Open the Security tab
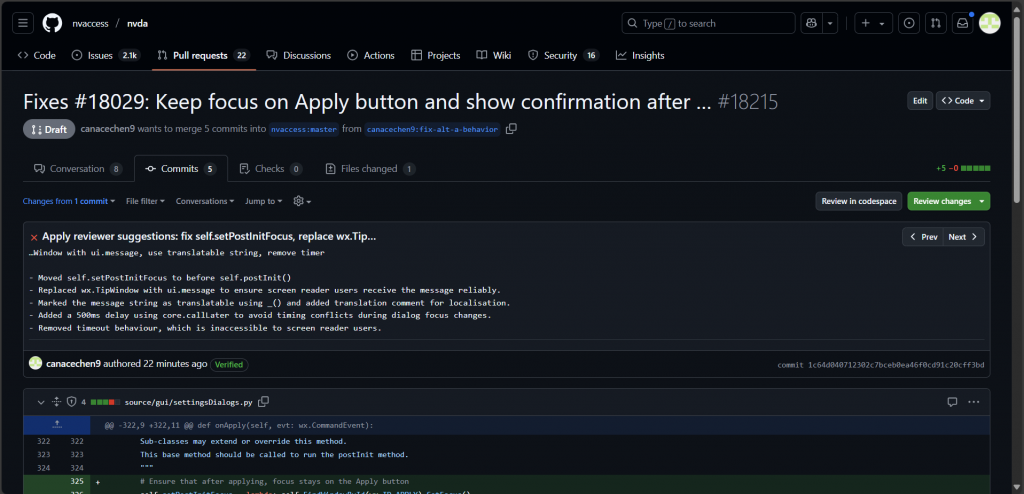The height and width of the screenshot is (494, 1024). [563, 56]
